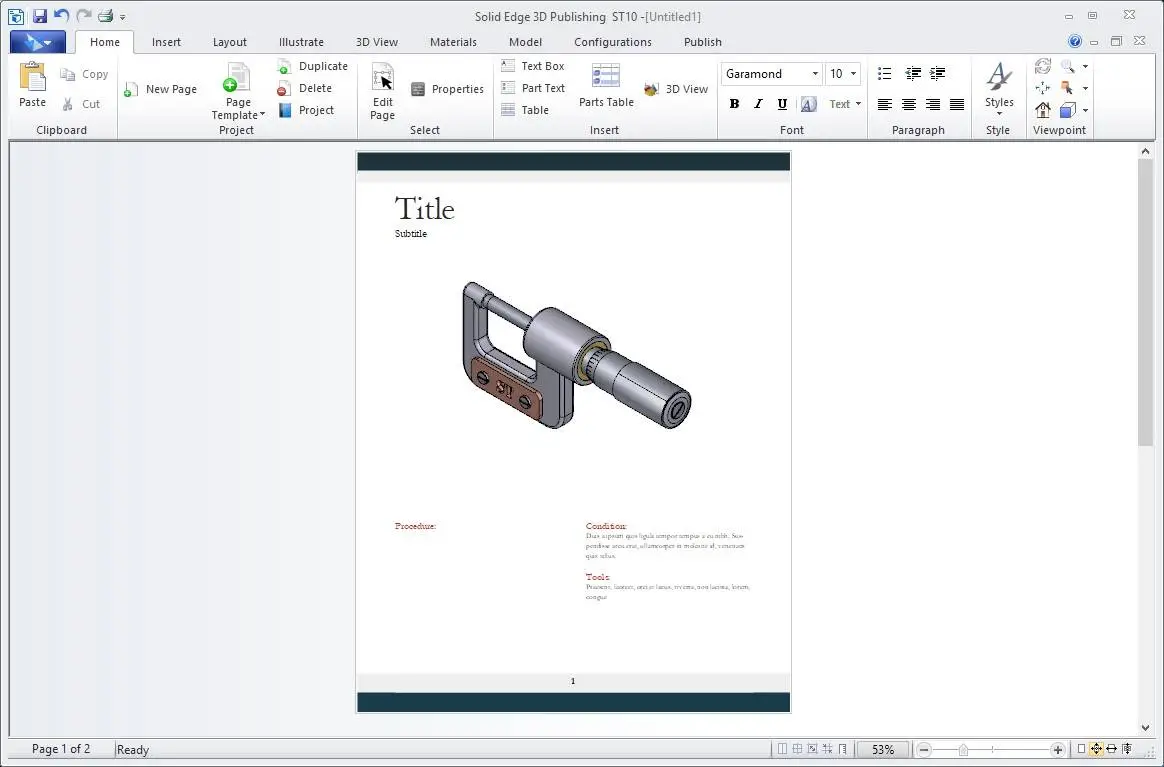
Task: Open the Properties panel
Action: [x=447, y=89]
